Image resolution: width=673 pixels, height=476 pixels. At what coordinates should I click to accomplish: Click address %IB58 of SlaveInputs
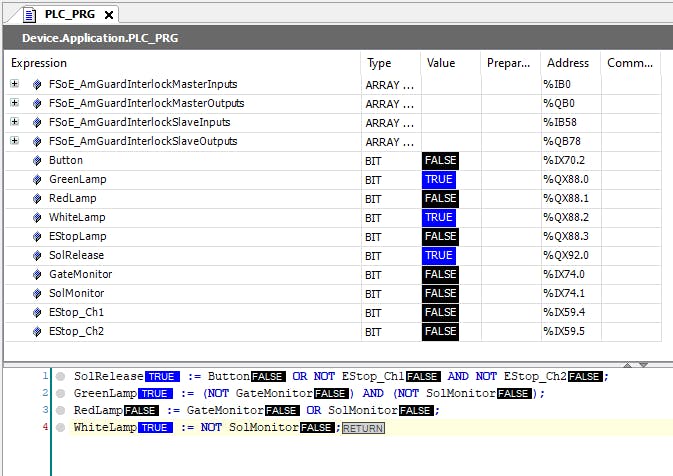tap(560, 122)
